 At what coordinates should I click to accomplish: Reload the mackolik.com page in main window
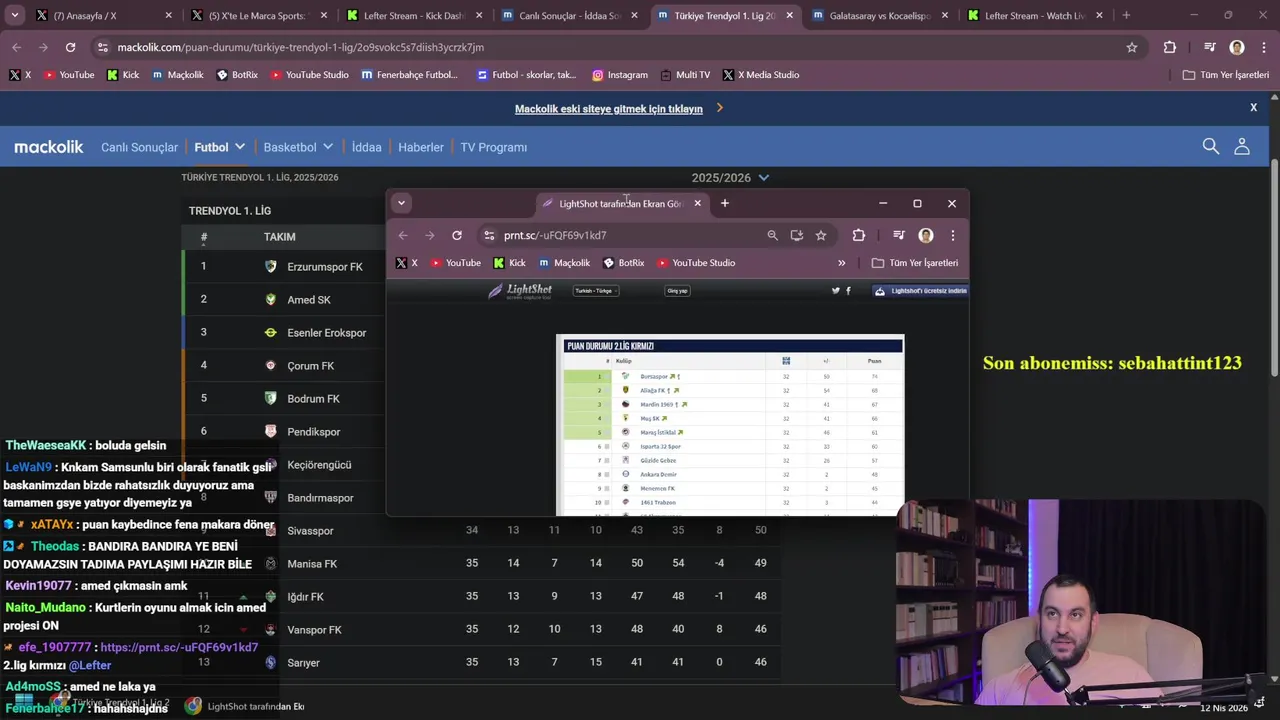coord(70,47)
